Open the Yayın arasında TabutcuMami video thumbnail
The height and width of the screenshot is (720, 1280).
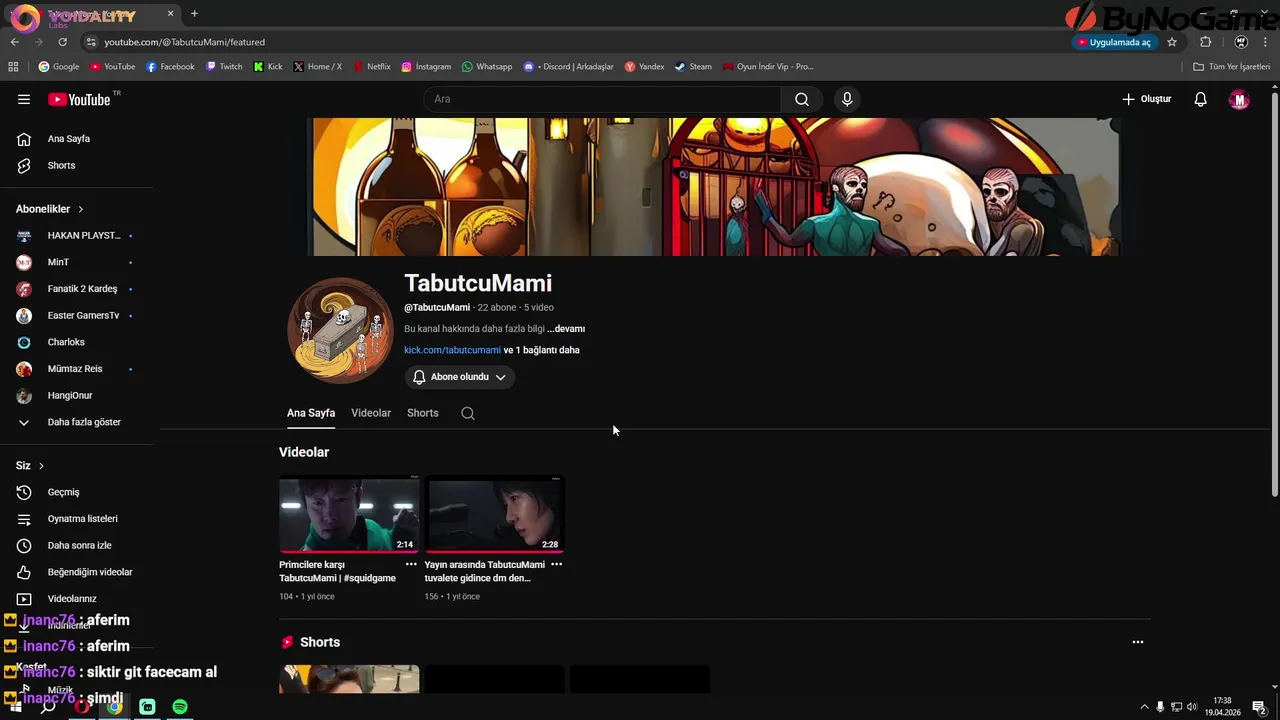pos(495,514)
